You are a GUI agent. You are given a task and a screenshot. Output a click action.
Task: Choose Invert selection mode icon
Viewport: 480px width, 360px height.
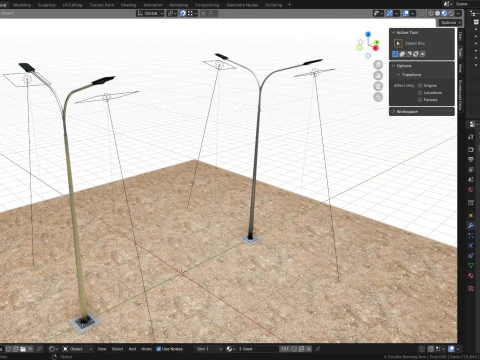coord(416,54)
